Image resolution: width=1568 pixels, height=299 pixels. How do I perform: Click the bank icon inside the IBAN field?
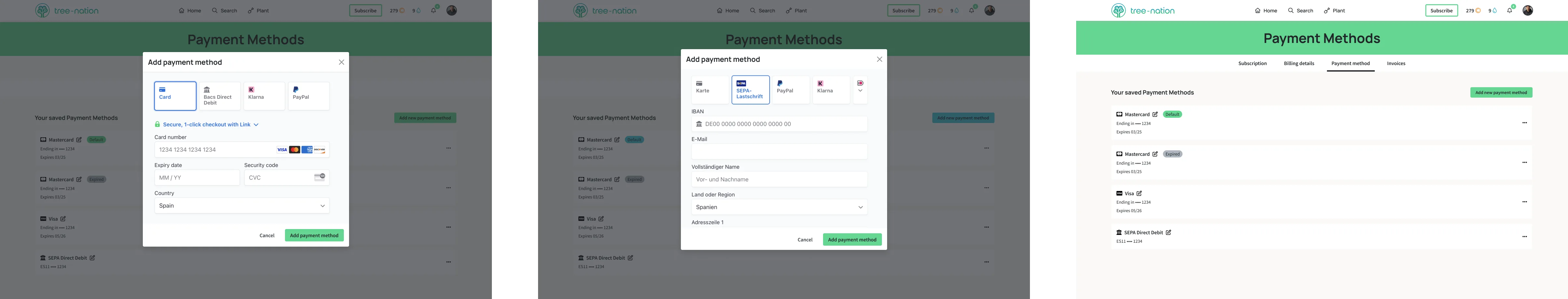pos(699,124)
